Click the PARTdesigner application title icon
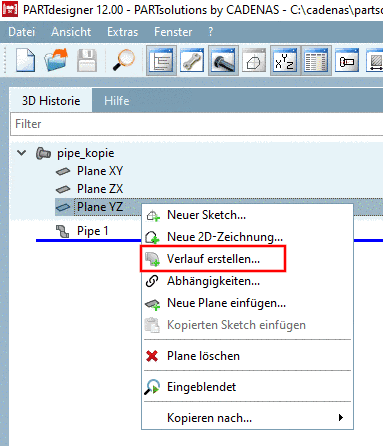 (x=10, y=10)
